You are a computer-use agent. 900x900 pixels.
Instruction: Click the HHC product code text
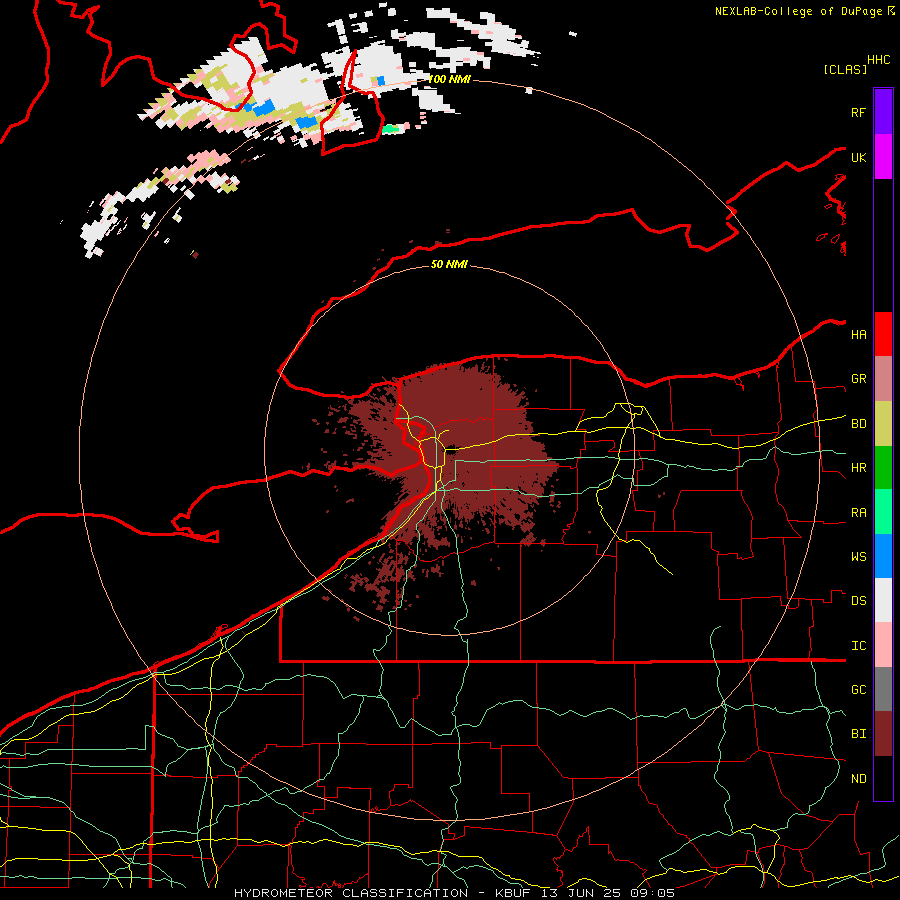[879, 60]
